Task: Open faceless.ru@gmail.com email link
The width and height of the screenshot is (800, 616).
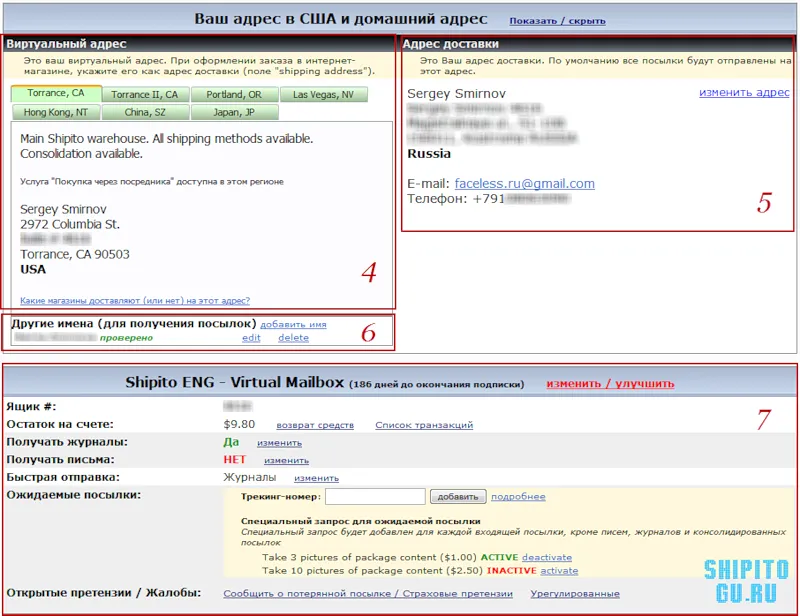Action: 524,183
